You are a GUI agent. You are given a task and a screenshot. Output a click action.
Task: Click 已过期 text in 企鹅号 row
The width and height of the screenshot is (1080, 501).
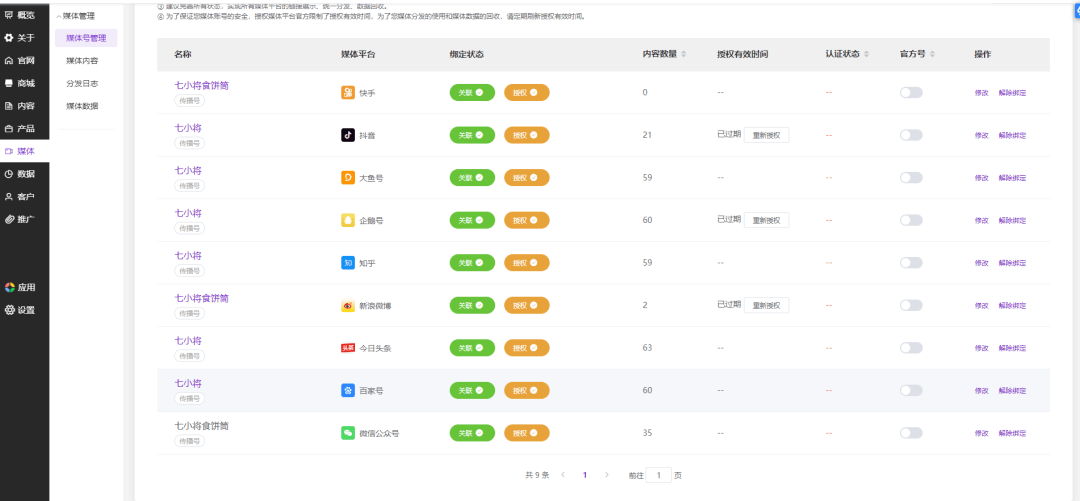click(729, 219)
